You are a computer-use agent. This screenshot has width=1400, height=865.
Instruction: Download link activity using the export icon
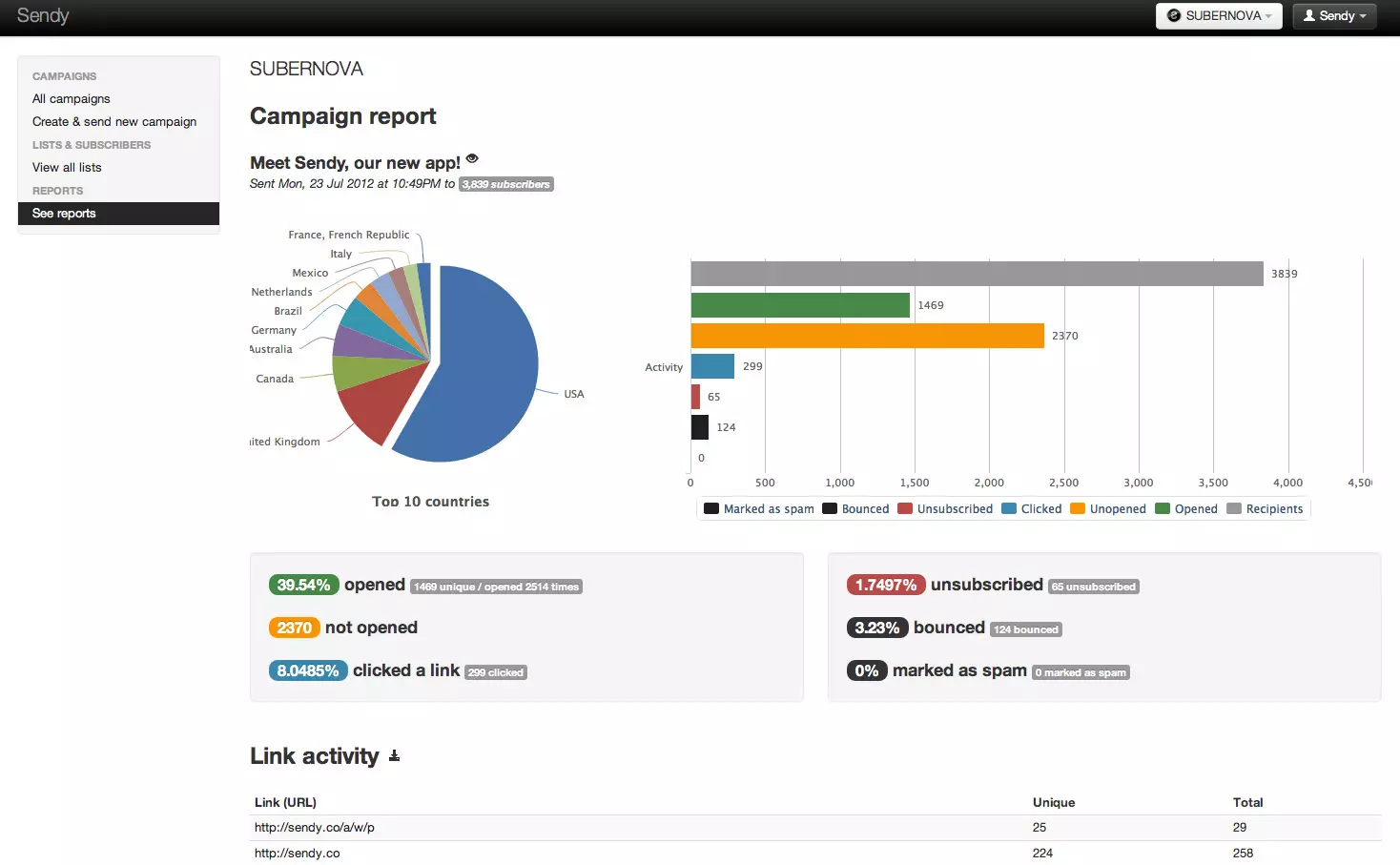coord(394,756)
